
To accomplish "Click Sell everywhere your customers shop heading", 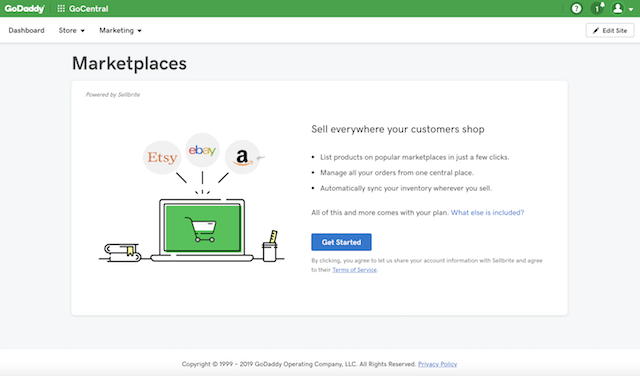I will (398, 129).
